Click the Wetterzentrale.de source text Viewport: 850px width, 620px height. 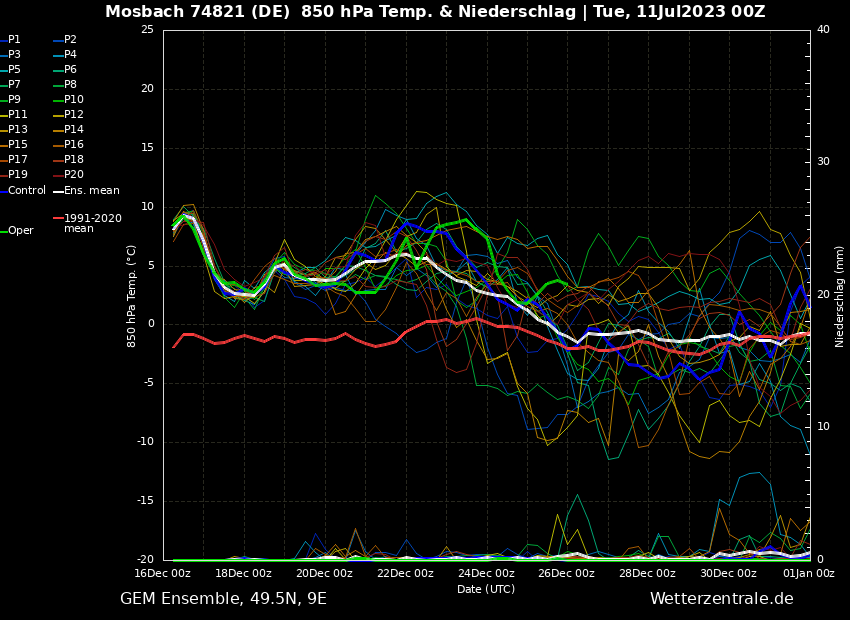point(721,599)
